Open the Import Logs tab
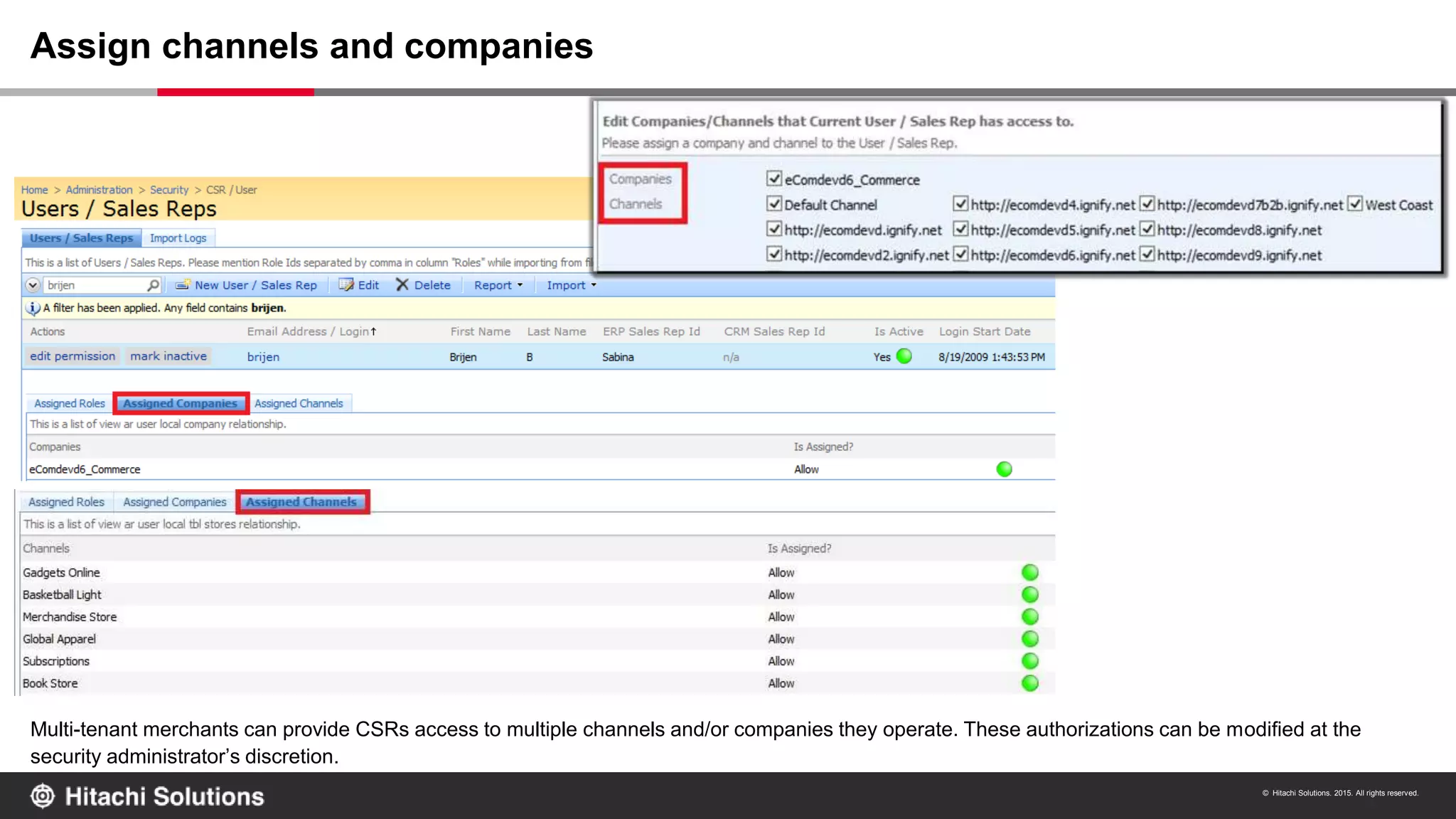Viewport: 1456px width, 819px height. tap(178, 238)
